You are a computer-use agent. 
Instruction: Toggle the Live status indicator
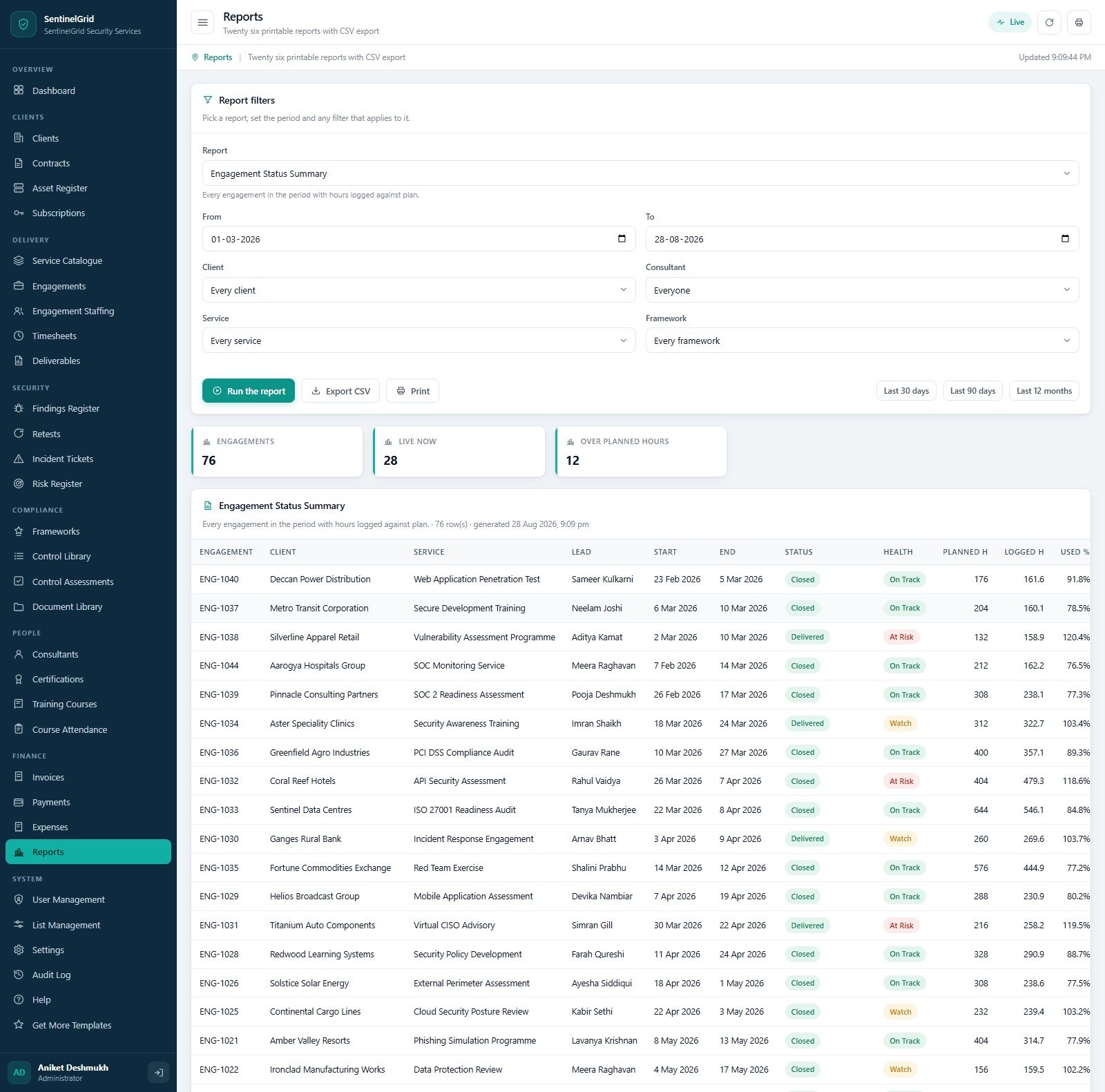(x=1010, y=22)
